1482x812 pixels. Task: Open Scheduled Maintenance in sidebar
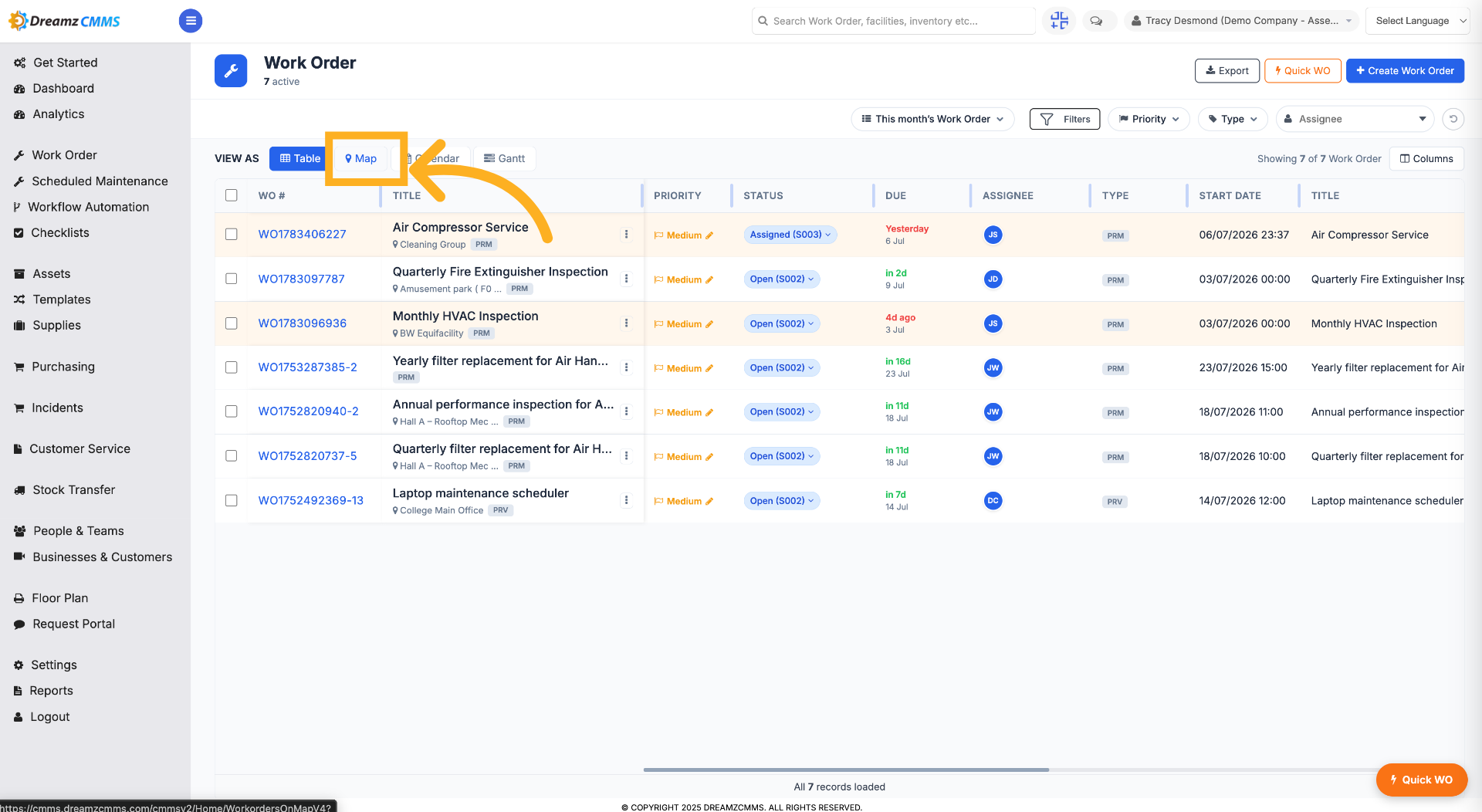tap(100, 181)
